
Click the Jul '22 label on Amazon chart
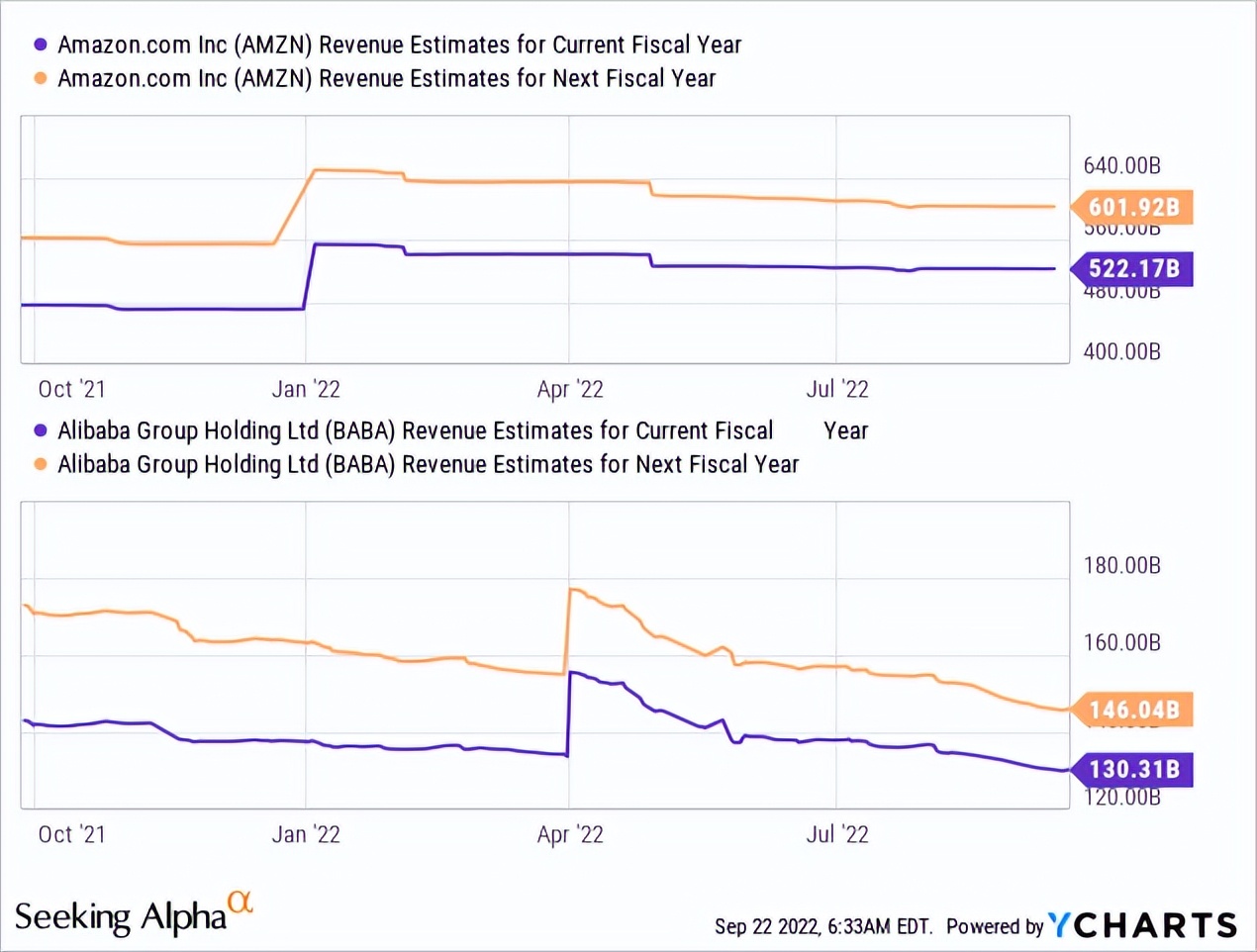pos(837,389)
